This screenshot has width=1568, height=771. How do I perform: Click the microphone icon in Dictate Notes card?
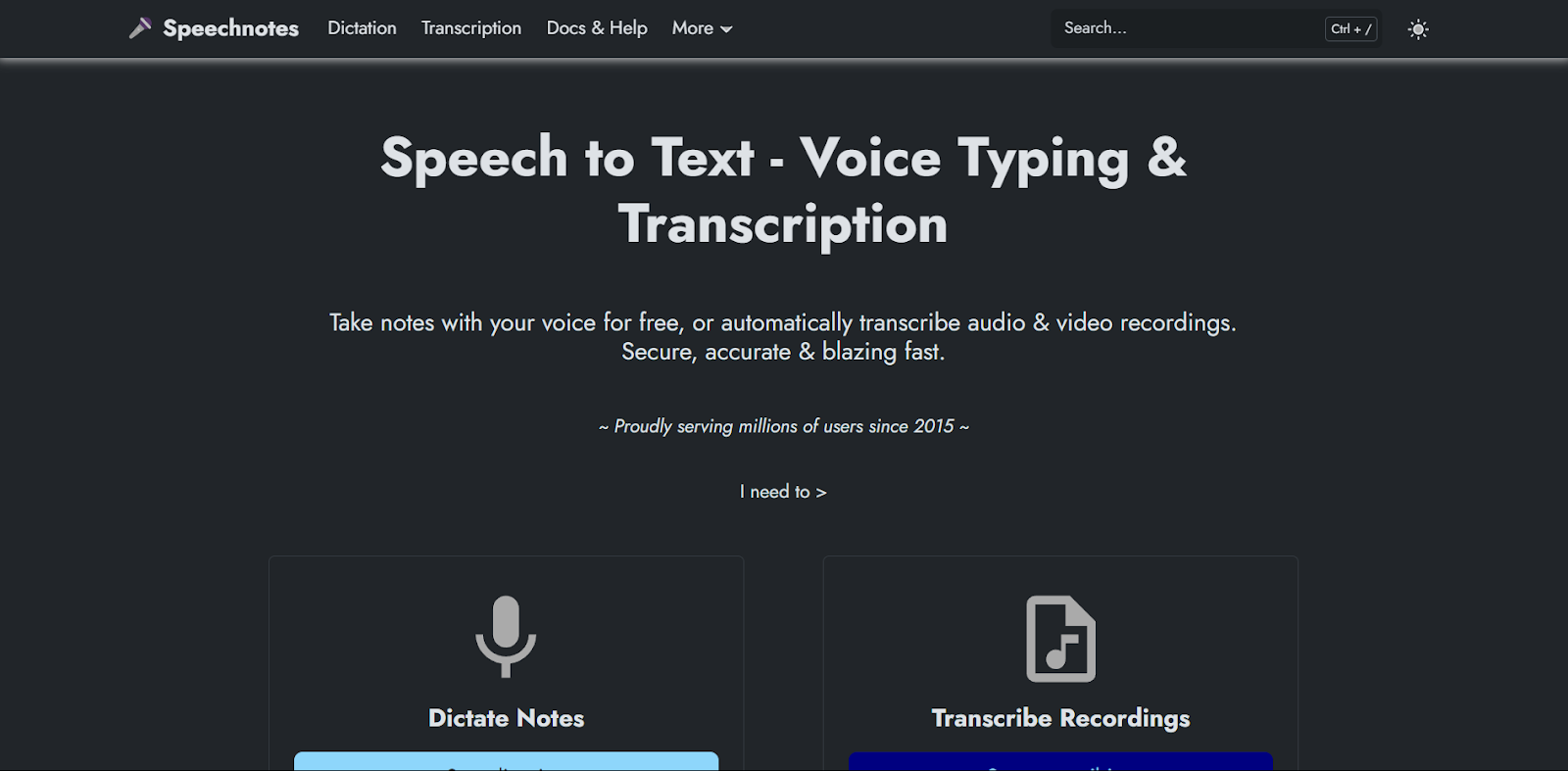tap(506, 637)
